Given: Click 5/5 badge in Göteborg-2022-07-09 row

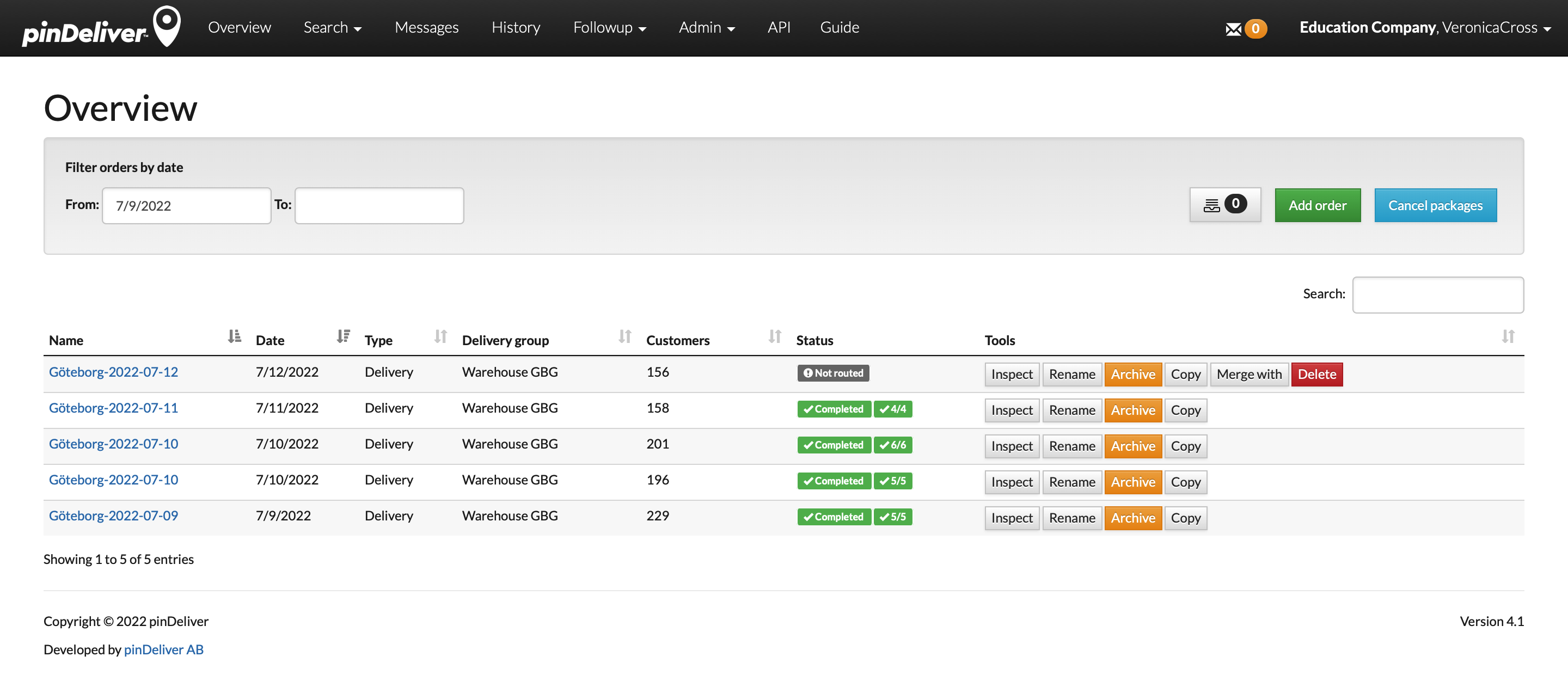Looking at the screenshot, I should click(892, 517).
